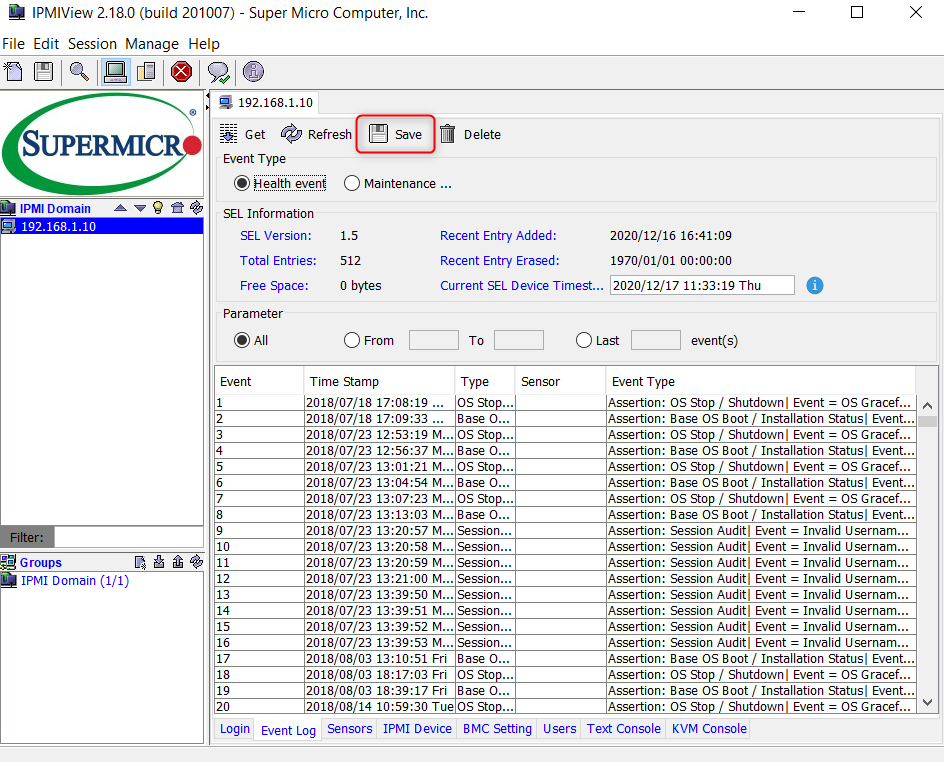The image size is (944, 762).
Task: Click the blue info icon beside SEL timestamp
Action: click(x=815, y=285)
